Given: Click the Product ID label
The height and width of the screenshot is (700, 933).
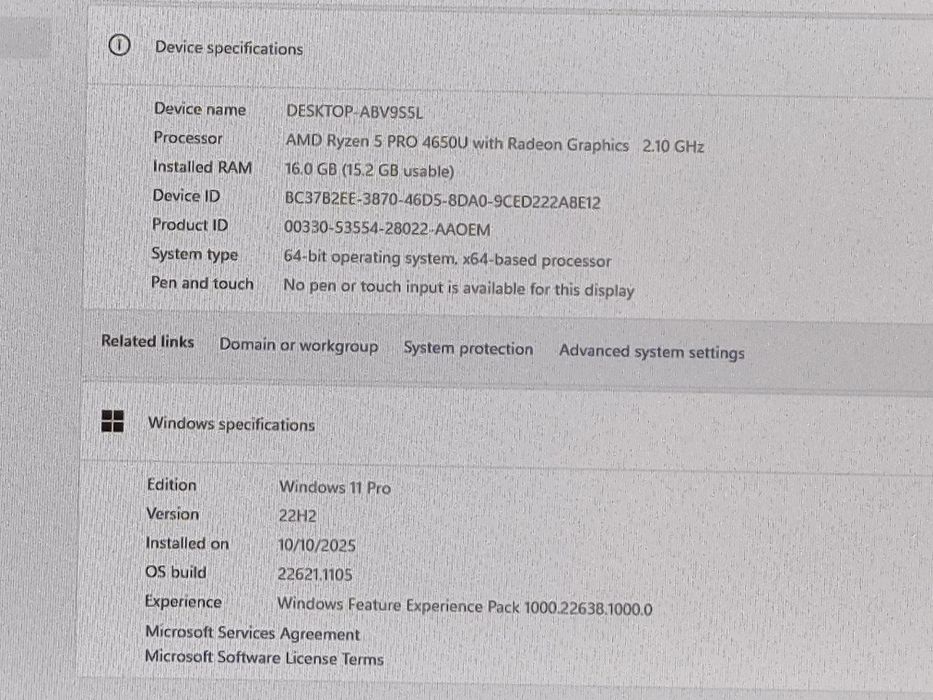Looking at the screenshot, I should (x=190, y=224).
